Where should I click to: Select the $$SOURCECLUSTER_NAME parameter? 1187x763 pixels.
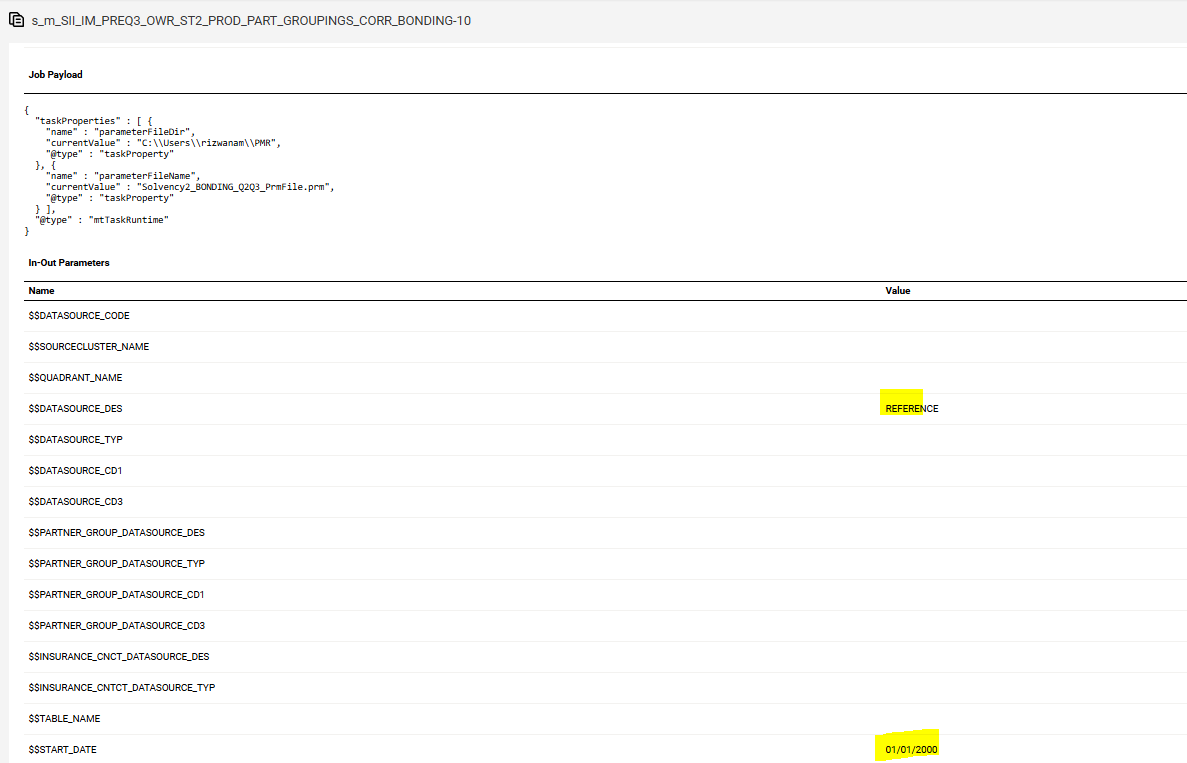[x=89, y=347]
